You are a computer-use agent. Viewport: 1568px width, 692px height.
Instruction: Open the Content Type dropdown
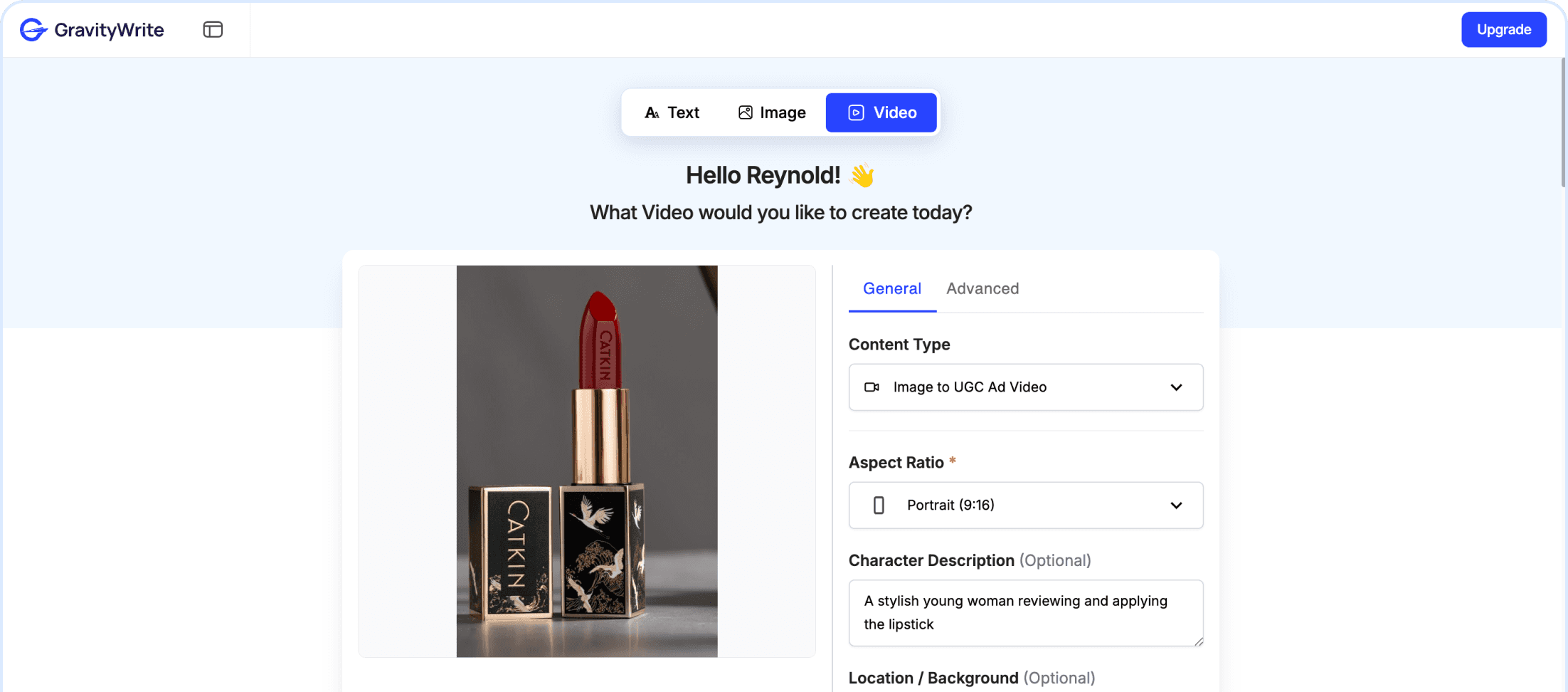pos(1026,387)
